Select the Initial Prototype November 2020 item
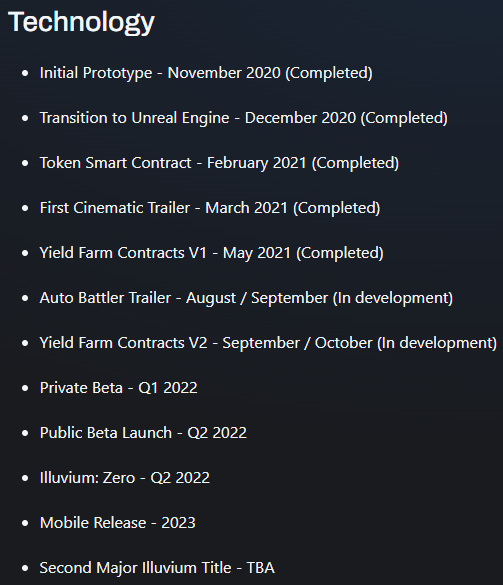 coord(206,73)
